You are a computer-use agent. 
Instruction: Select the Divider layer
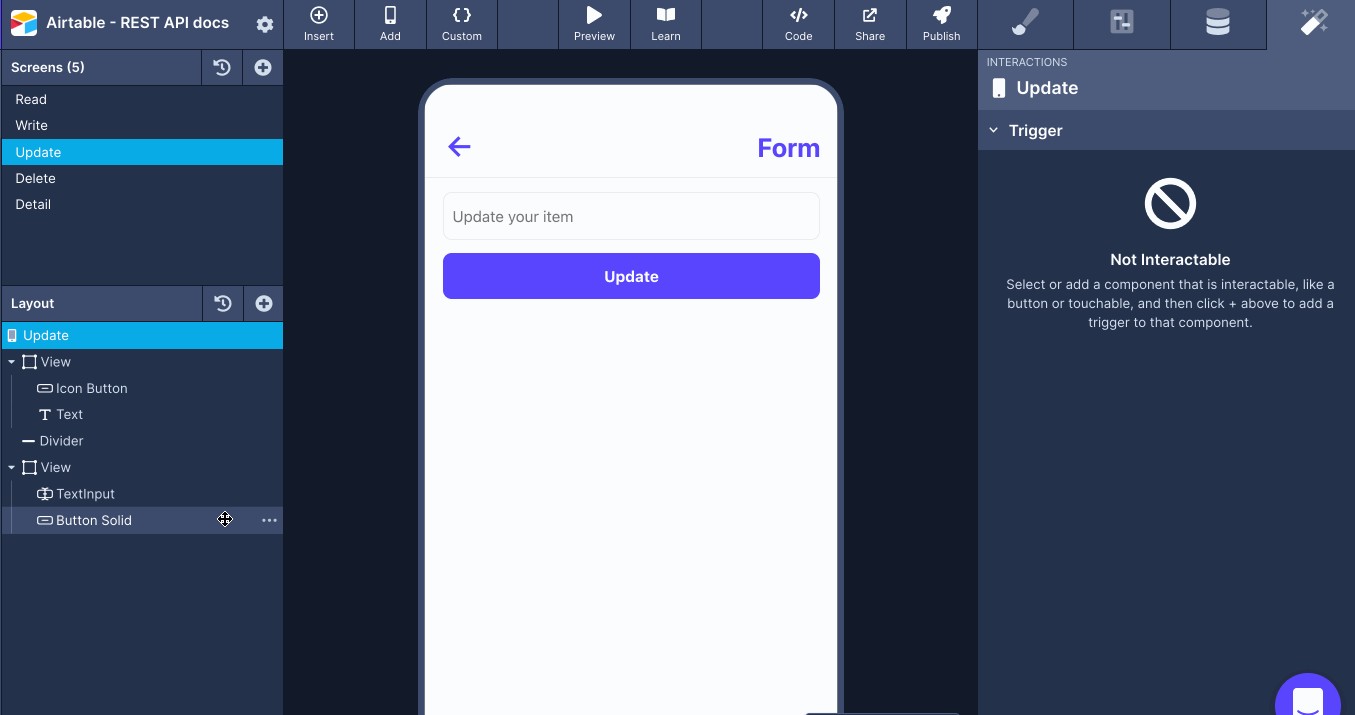point(142,441)
